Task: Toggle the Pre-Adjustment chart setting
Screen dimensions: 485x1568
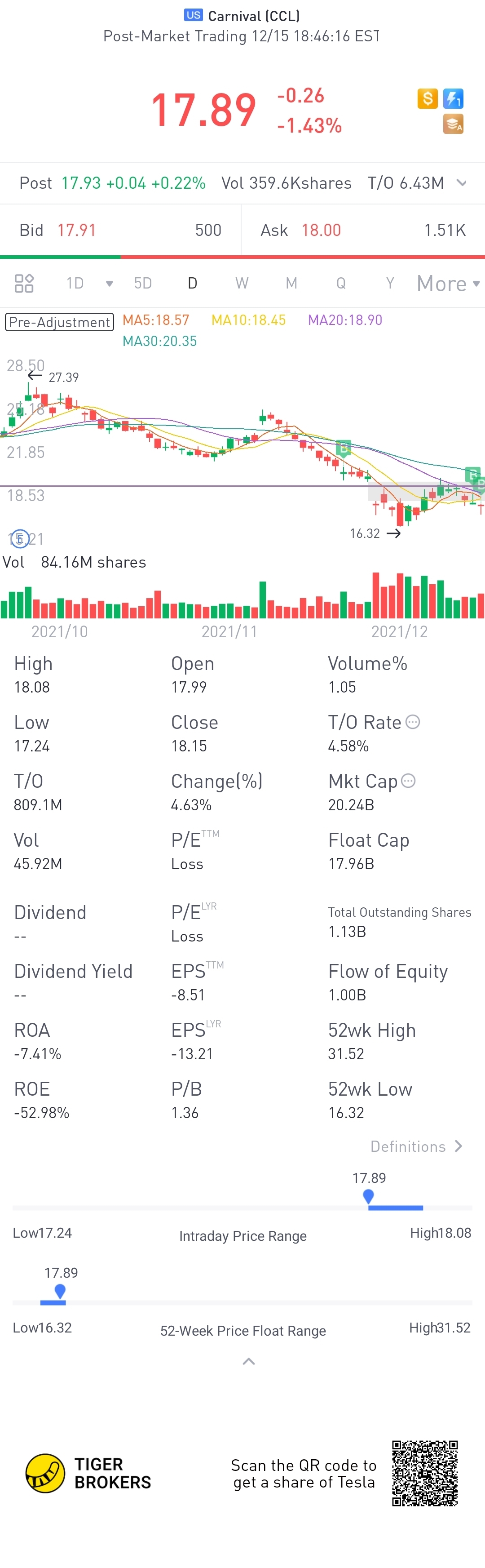Action: [x=59, y=322]
